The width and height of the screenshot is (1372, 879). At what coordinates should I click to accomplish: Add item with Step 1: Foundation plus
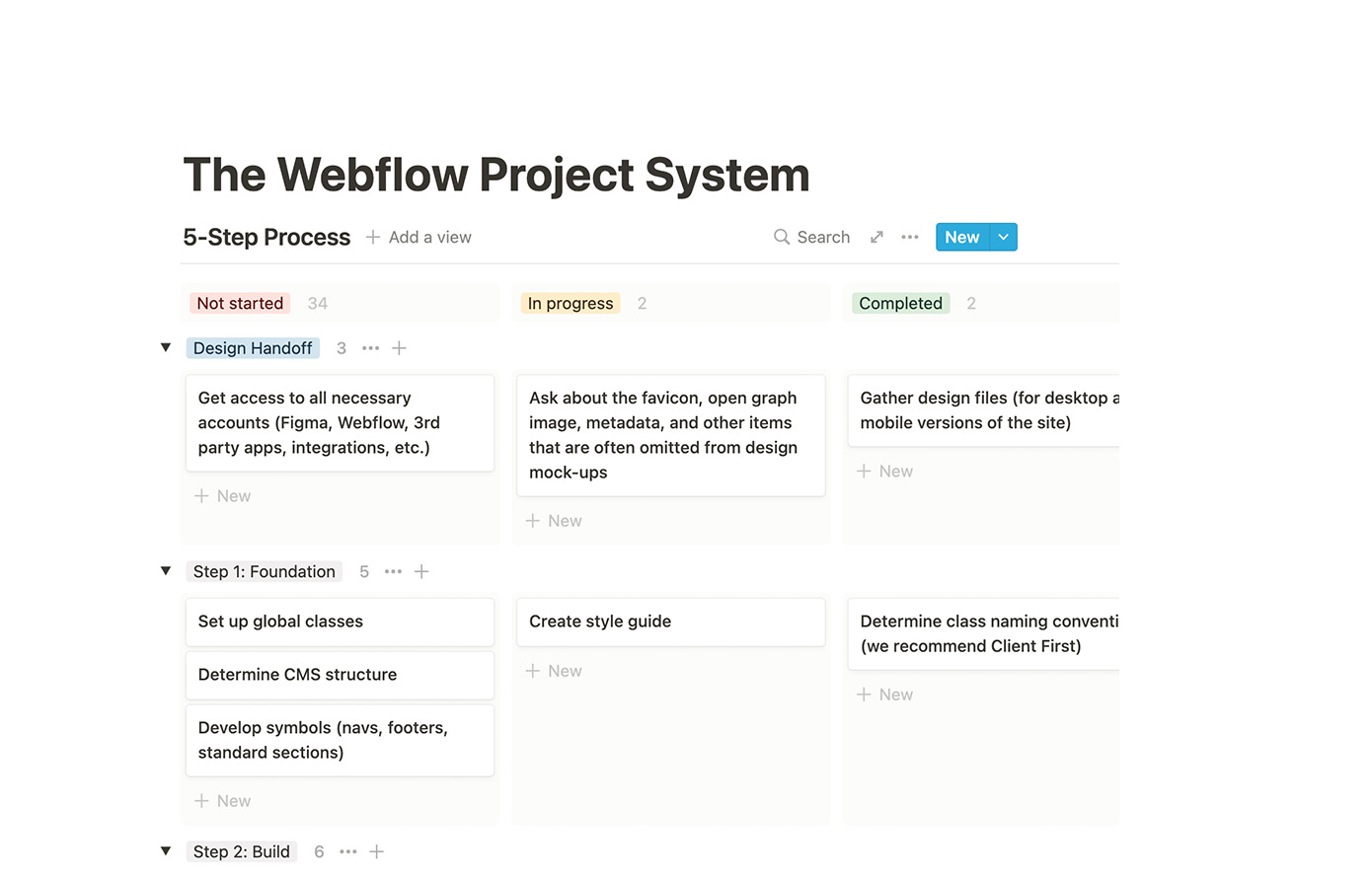(421, 572)
